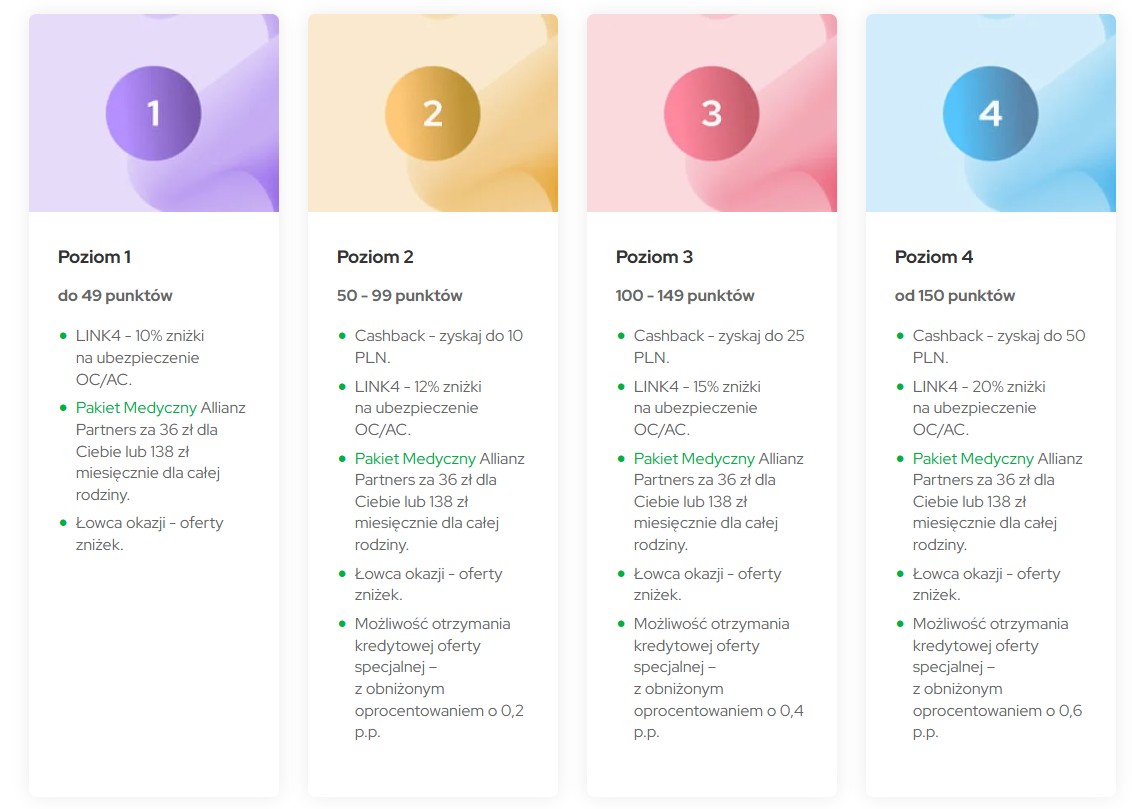The image size is (1132, 809).
Task: Follow Pakiet Medyczny link in Poziom 3
Action: (694, 459)
